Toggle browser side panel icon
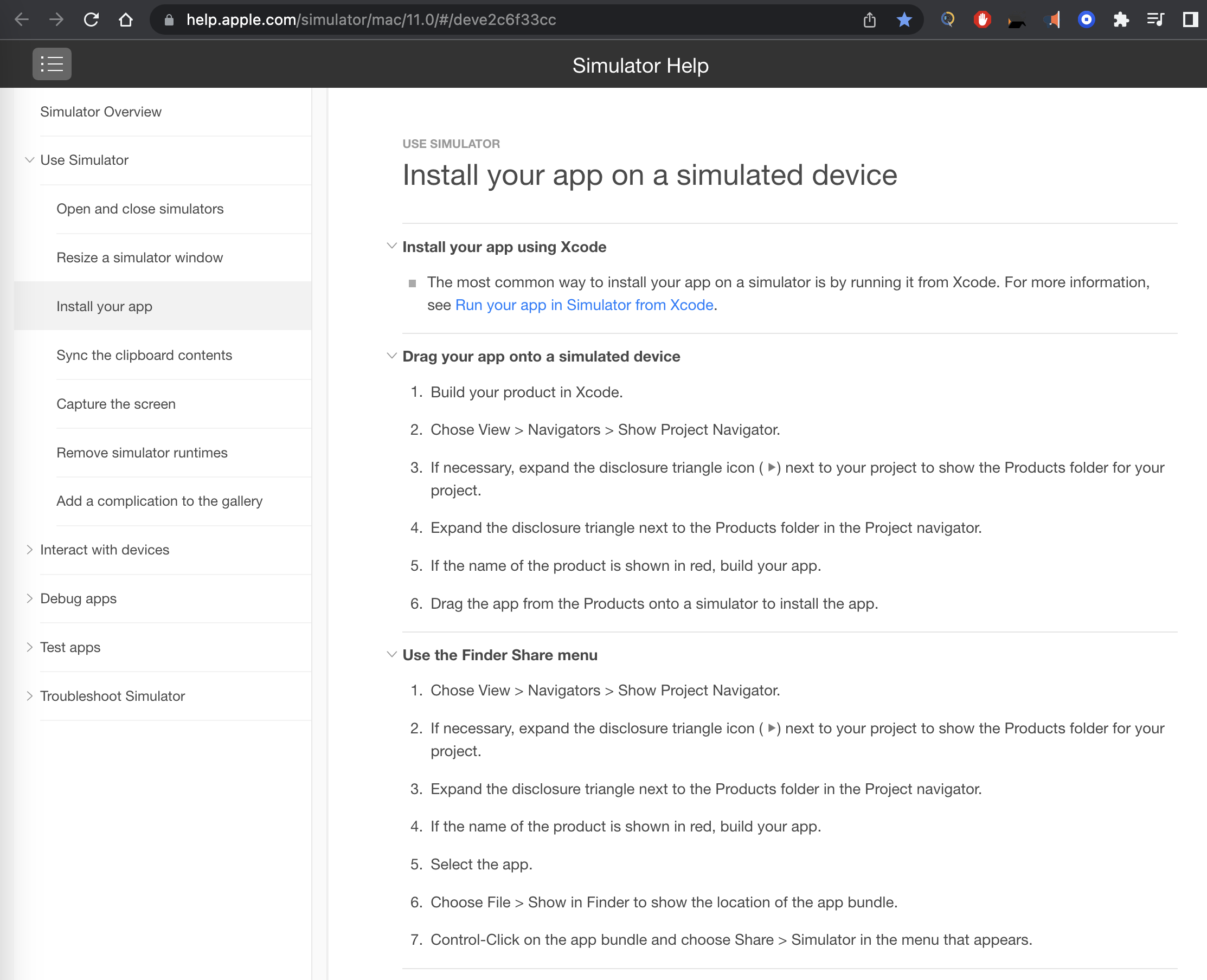 tap(1190, 20)
